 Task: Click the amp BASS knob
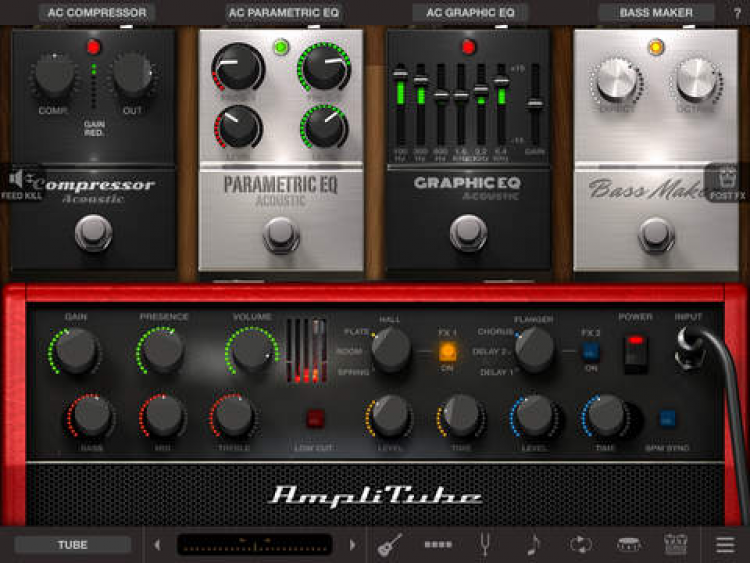[x=91, y=417]
